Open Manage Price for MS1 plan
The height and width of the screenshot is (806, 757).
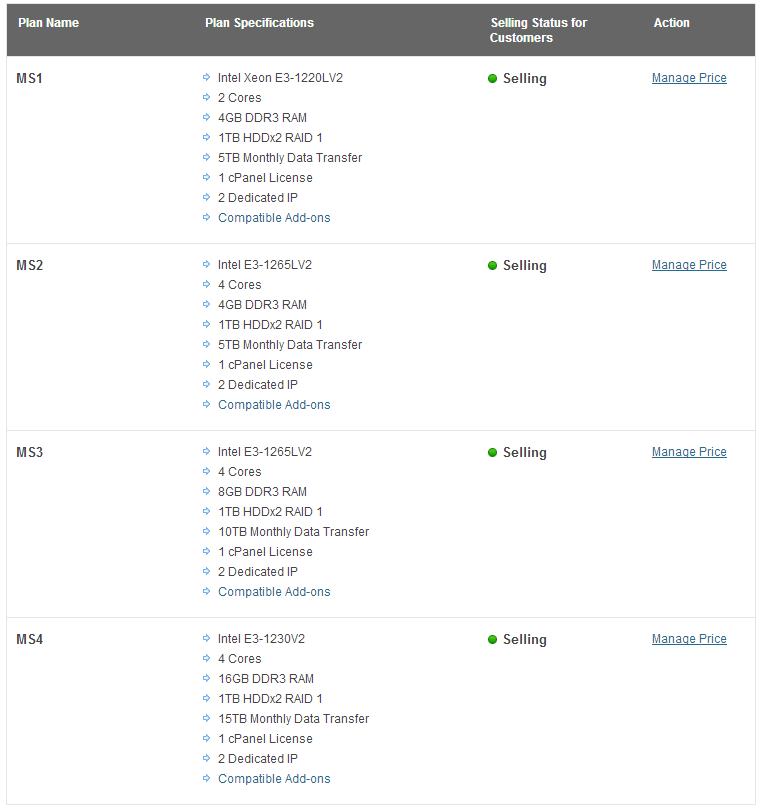[689, 78]
